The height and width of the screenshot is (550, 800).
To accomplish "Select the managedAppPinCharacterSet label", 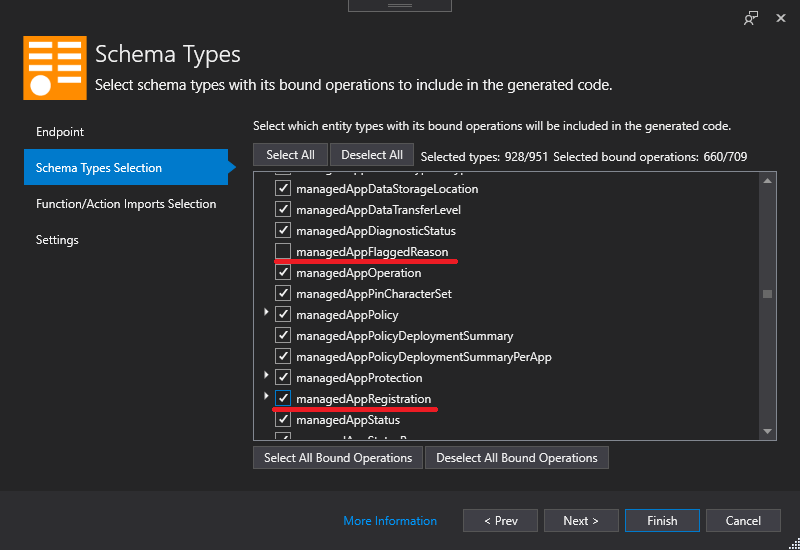I will pyautogui.click(x=374, y=294).
